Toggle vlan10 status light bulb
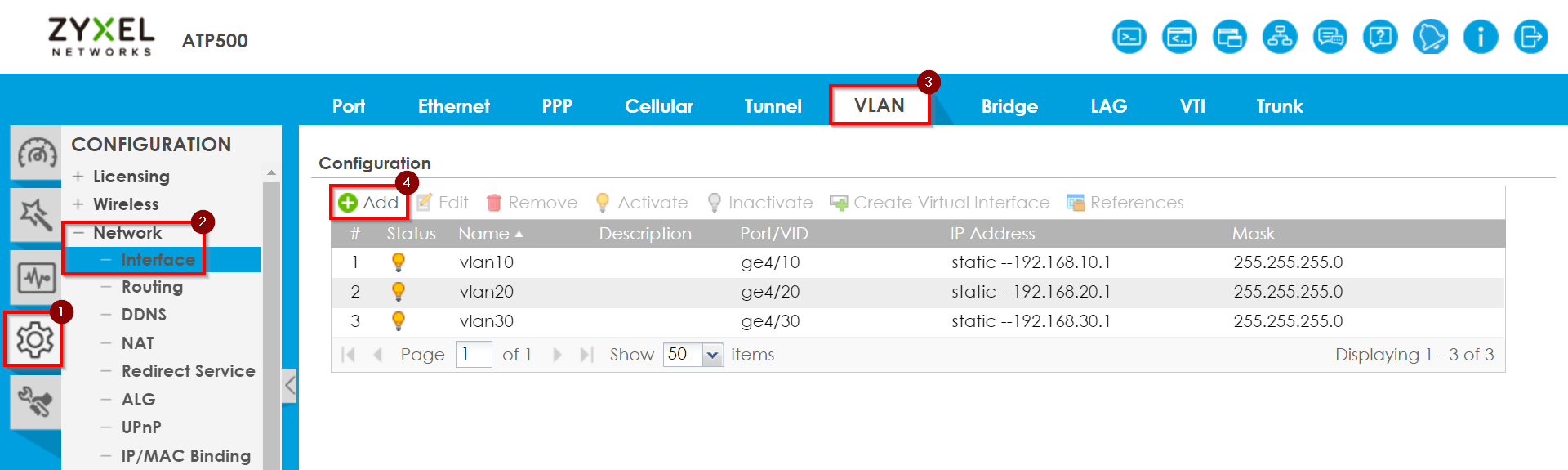Image resolution: width=1568 pixels, height=470 pixels. point(399,262)
